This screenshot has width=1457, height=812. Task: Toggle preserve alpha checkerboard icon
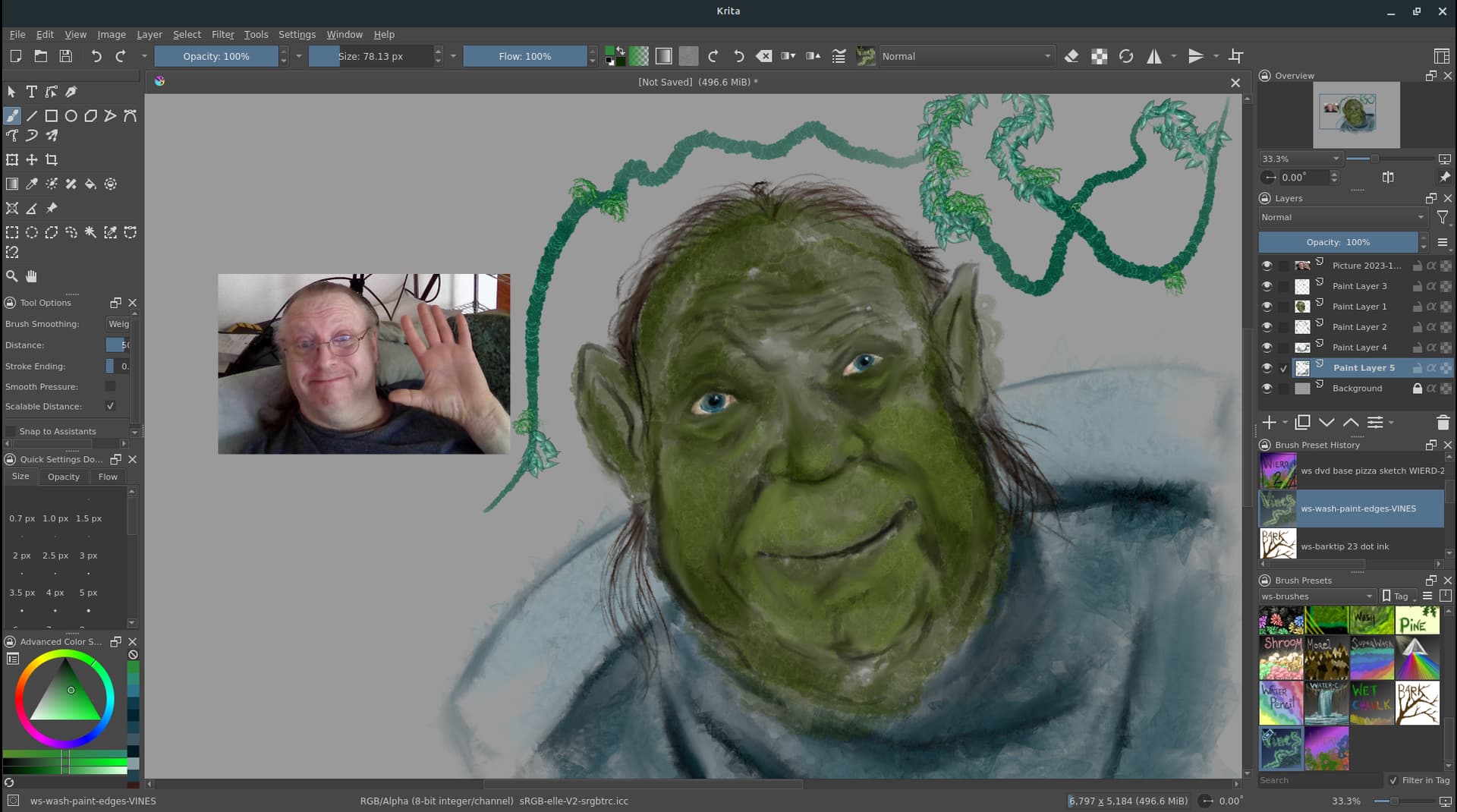(x=1099, y=56)
